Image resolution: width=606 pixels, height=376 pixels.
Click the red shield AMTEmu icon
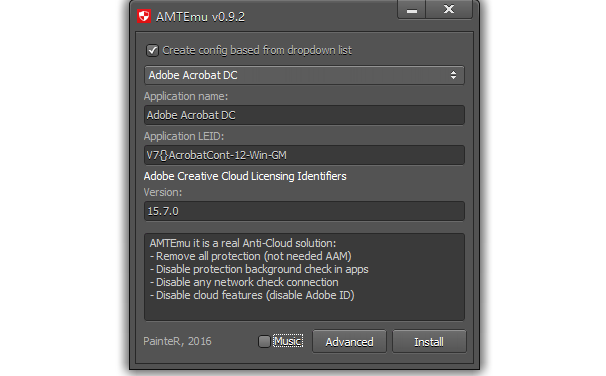pyautogui.click(x=144, y=16)
